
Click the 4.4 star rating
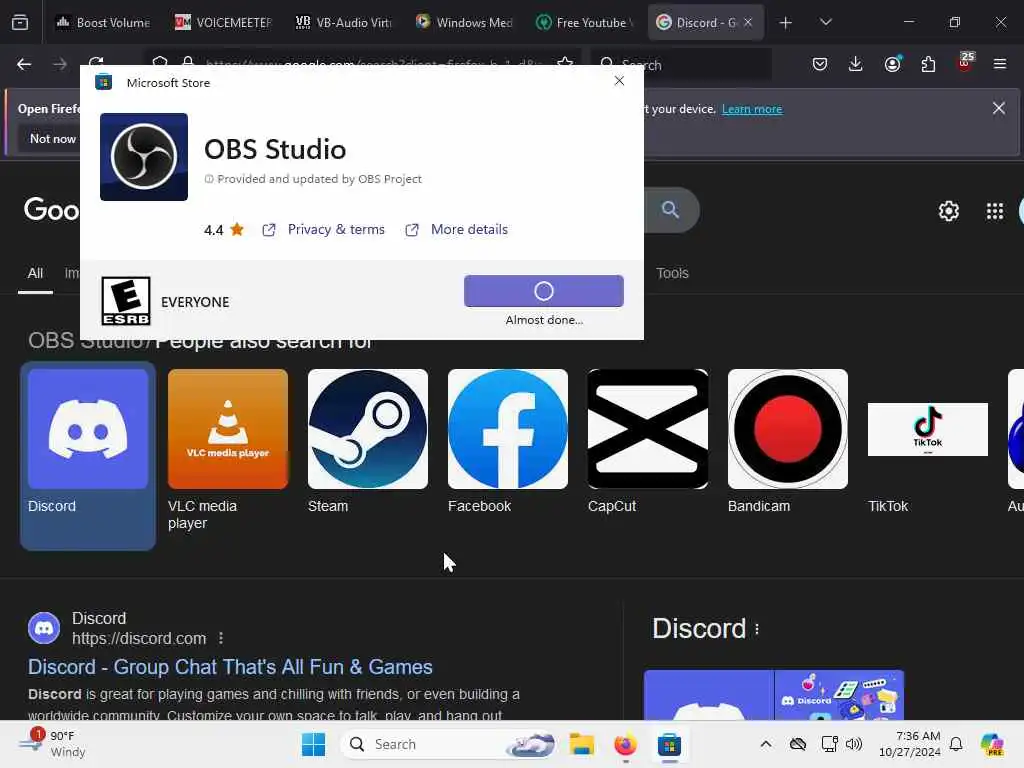[223, 230]
